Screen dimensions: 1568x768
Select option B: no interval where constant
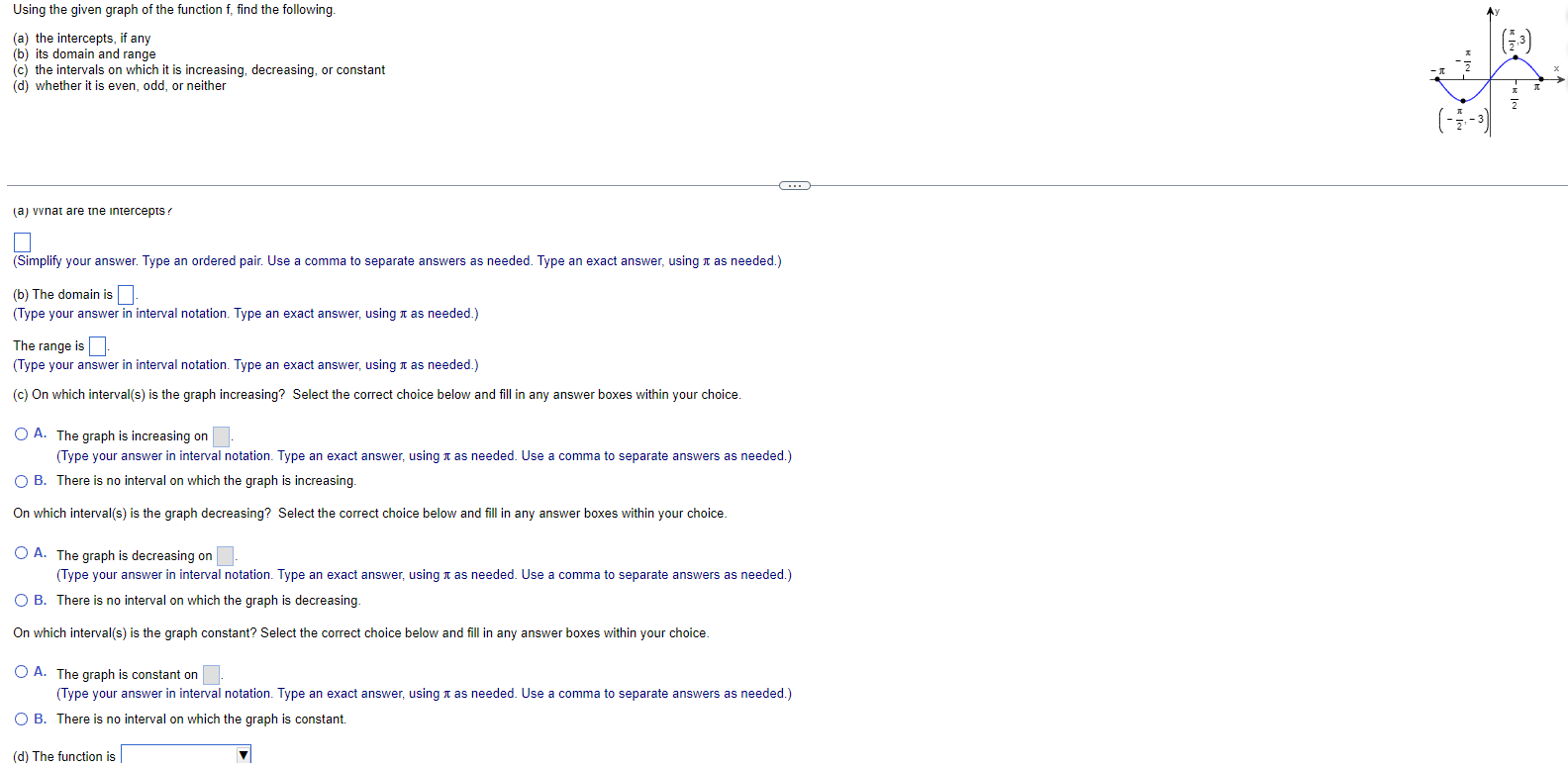click(x=22, y=720)
